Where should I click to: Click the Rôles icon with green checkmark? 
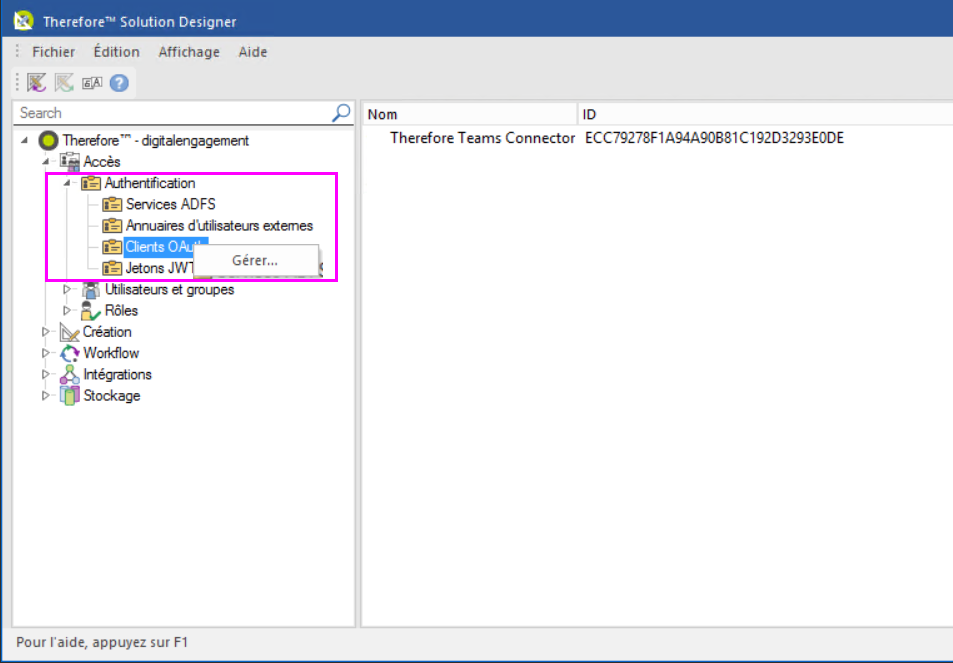point(91,311)
